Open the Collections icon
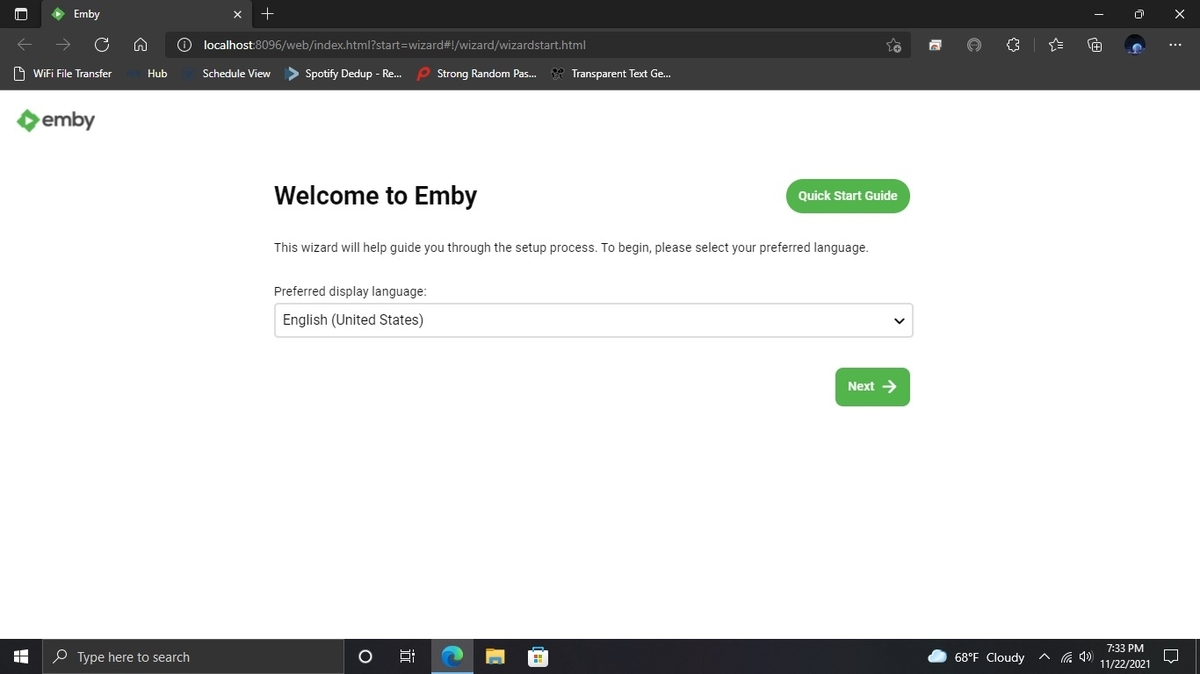The height and width of the screenshot is (674, 1200). pos(1095,45)
